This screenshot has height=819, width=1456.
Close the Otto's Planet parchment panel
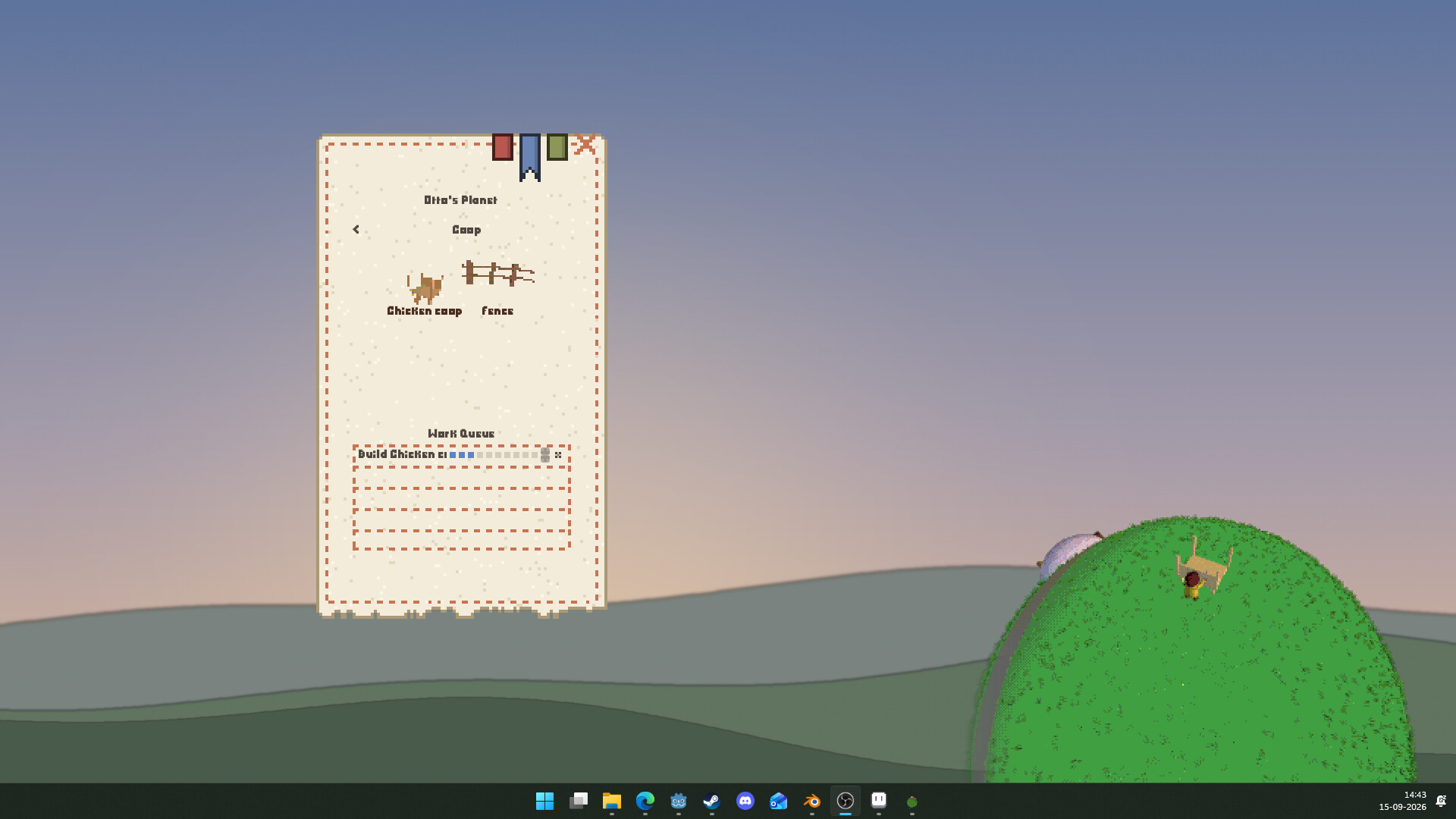585,144
